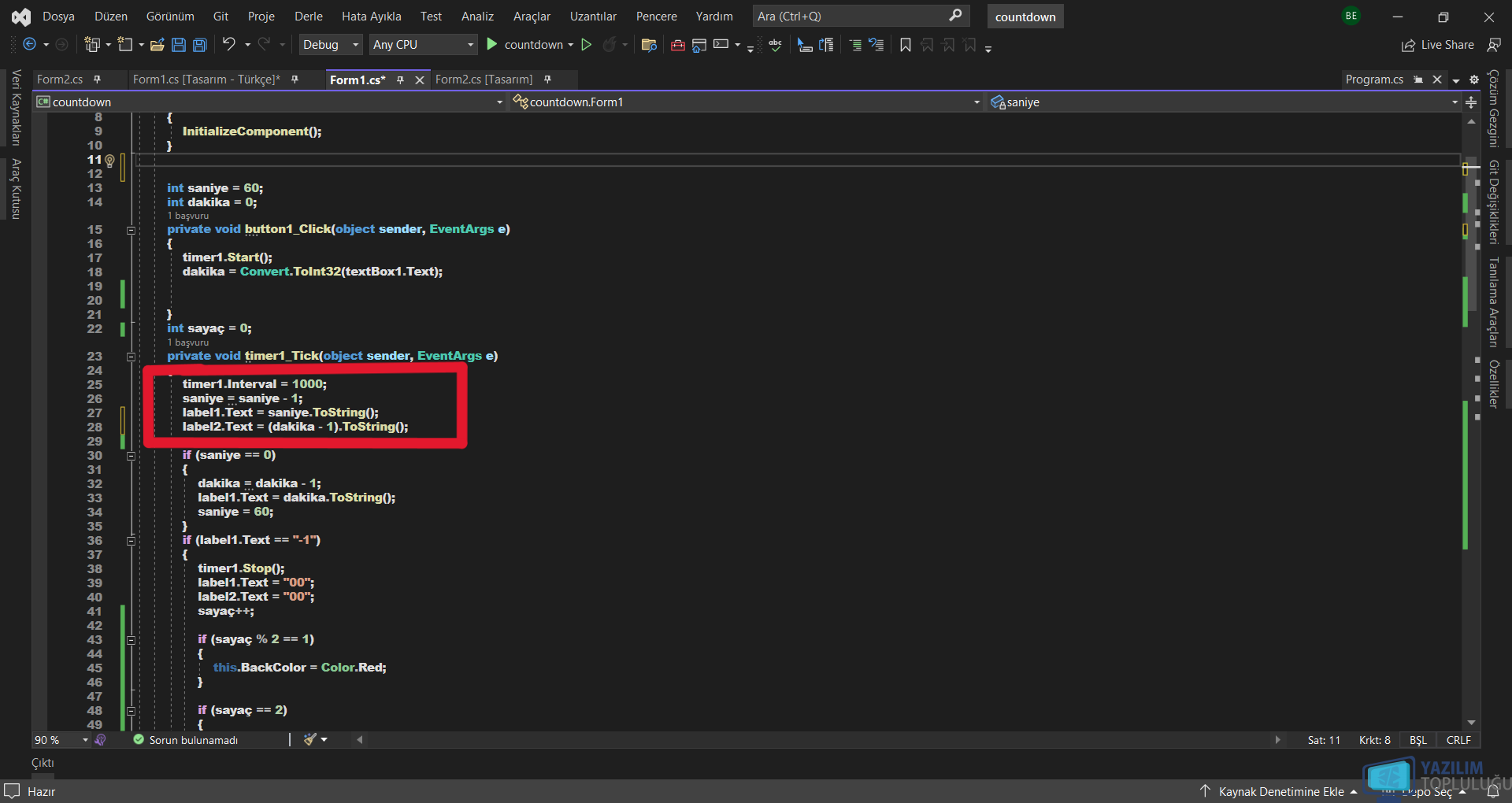Click the Navigate Backward arrow icon

click(29, 45)
